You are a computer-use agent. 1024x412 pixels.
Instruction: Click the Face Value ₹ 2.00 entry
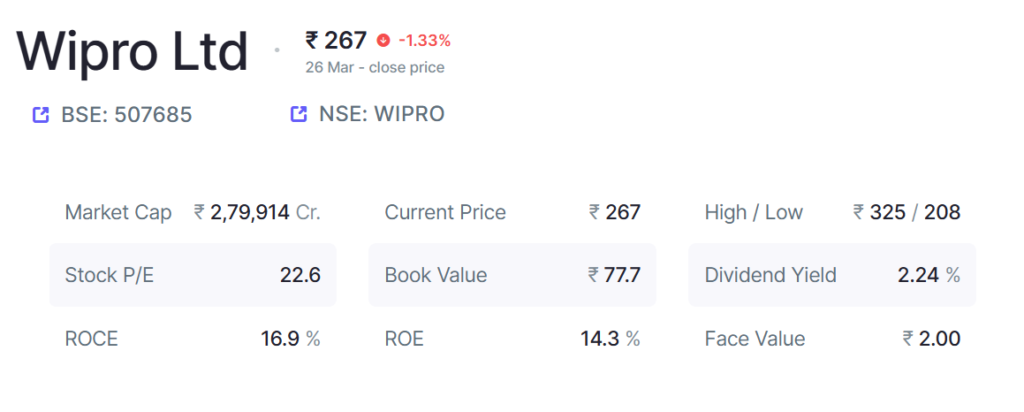[833, 338]
